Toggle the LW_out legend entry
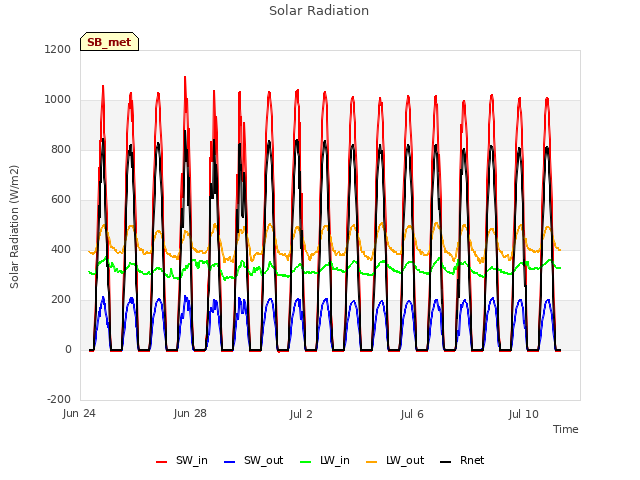 [395, 461]
